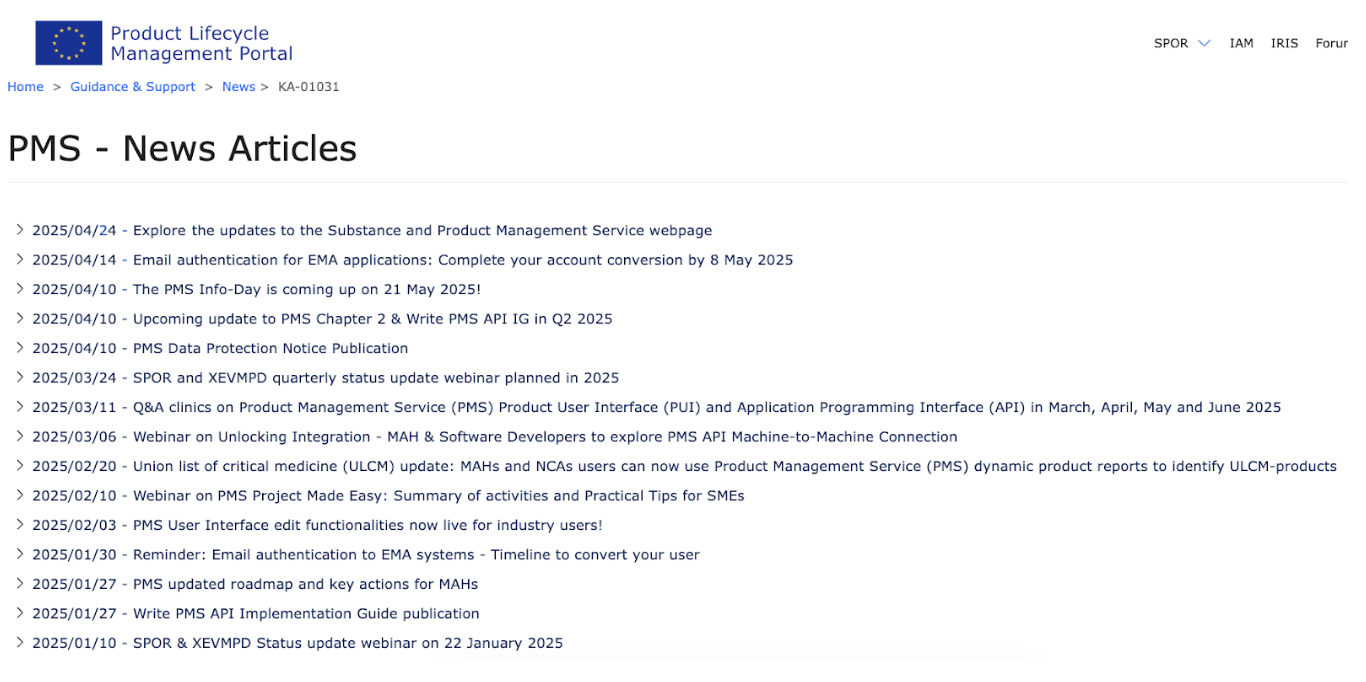Viewport: 1366px width, 682px height.
Task: Open the Guidance & Support breadcrumb link
Action: [132, 87]
